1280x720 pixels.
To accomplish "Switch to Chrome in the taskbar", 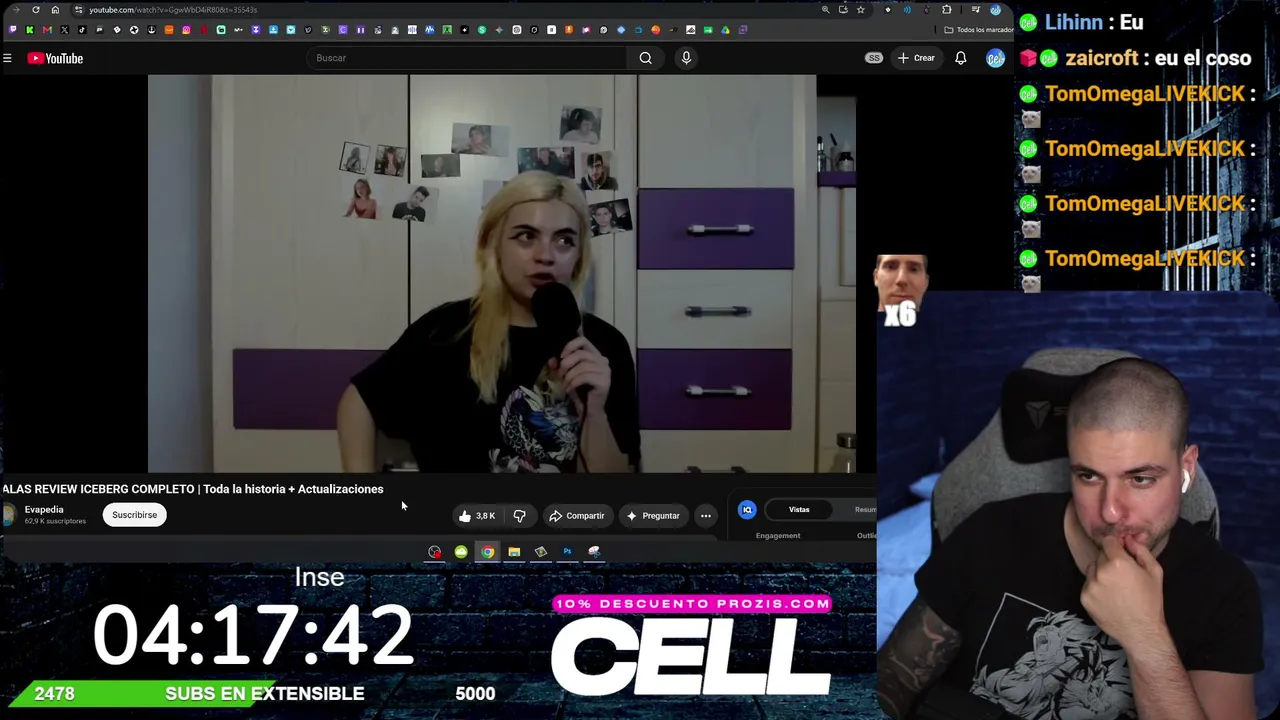I will click(487, 552).
